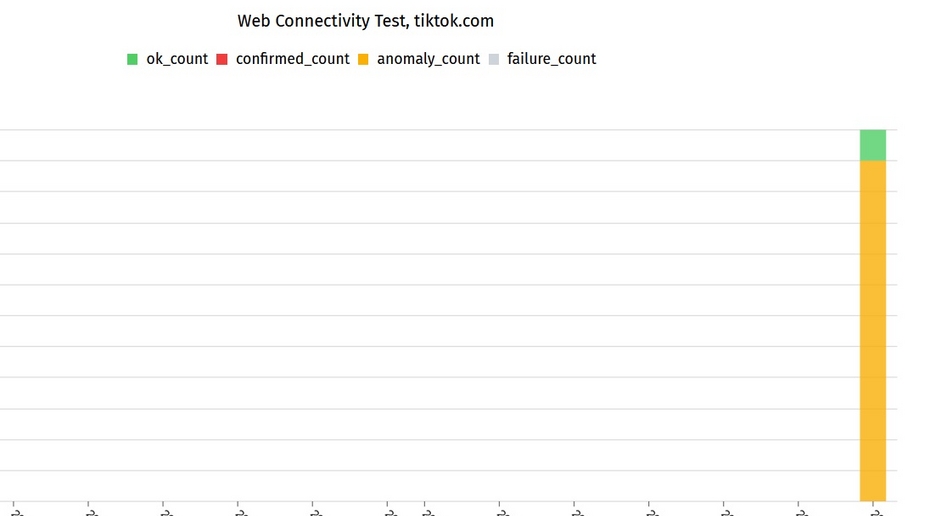Toggle the confirmed_count series legend label

click(x=292, y=59)
